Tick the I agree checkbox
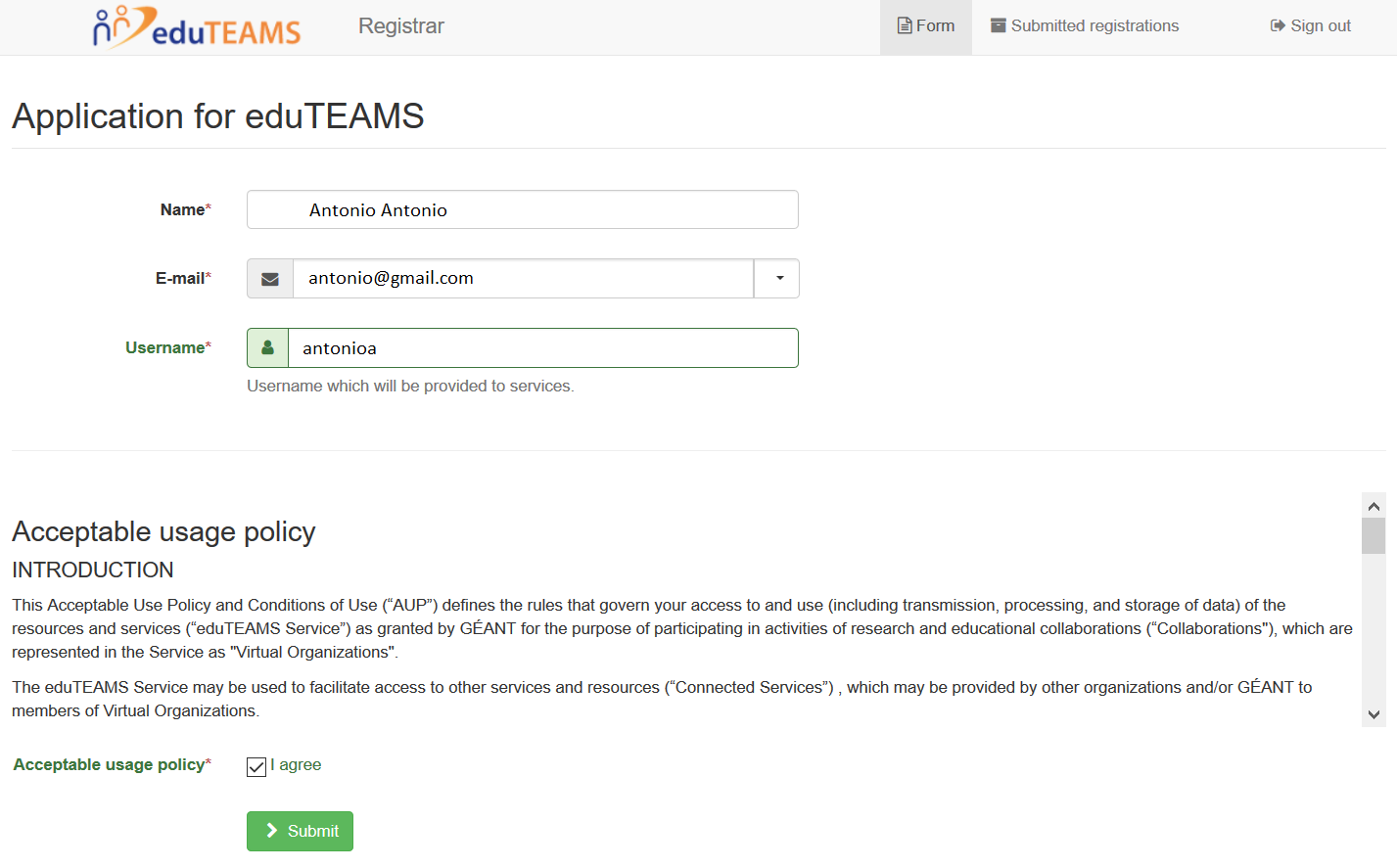1397x868 pixels. coord(256,767)
